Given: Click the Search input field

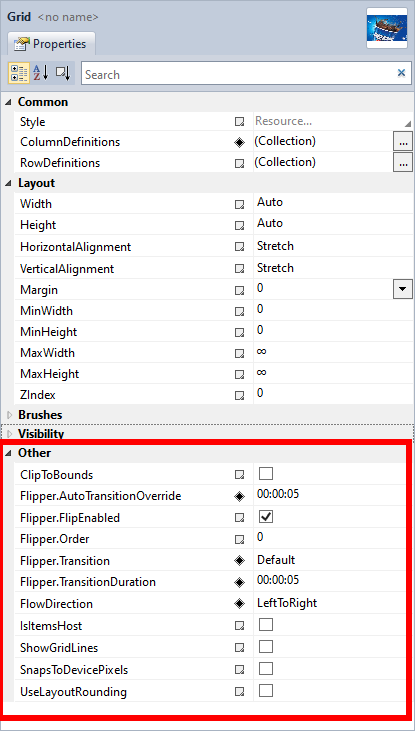Looking at the screenshot, I should pyautogui.click(x=238, y=74).
